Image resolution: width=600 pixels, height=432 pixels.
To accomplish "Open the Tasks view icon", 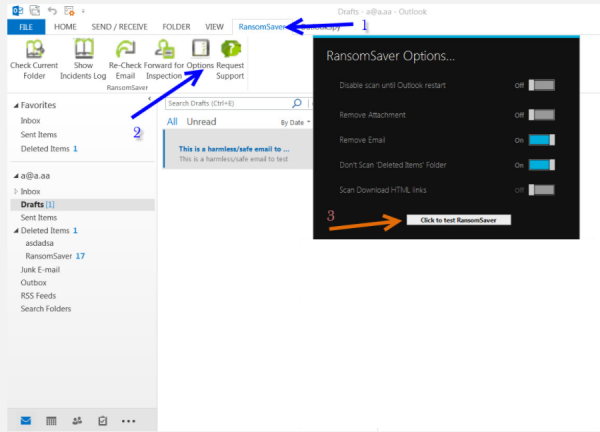I will point(103,421).
